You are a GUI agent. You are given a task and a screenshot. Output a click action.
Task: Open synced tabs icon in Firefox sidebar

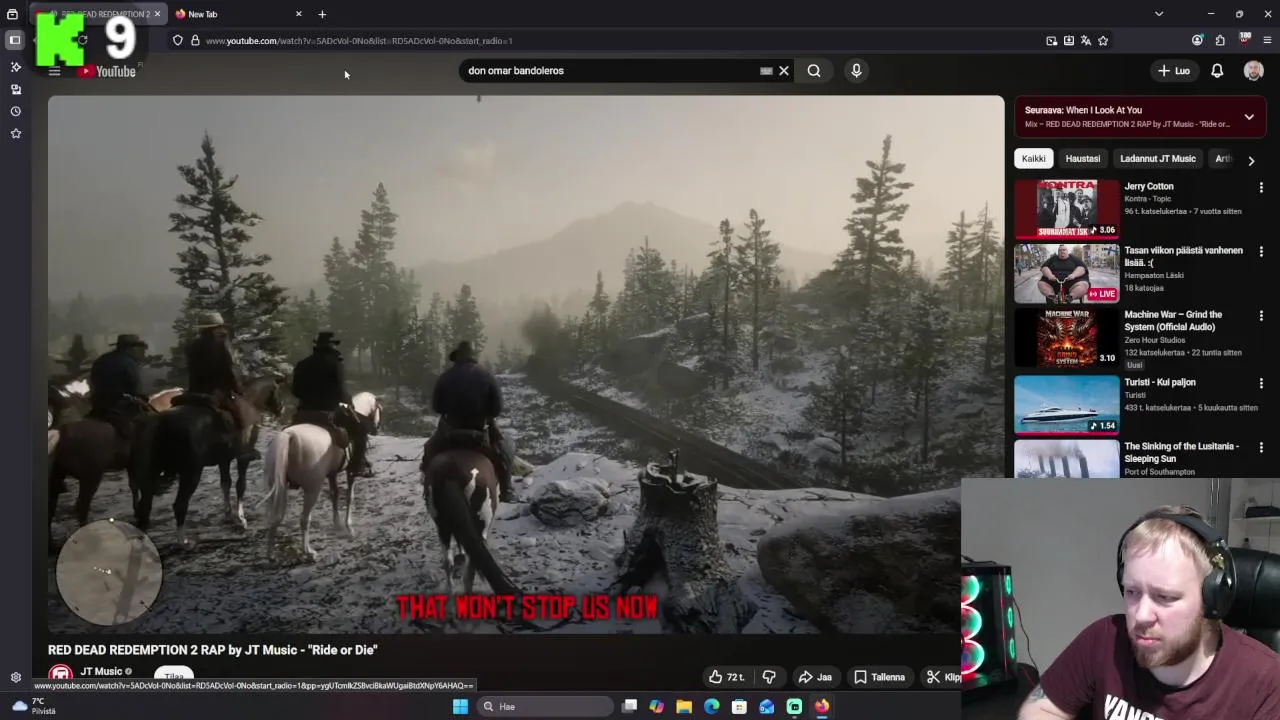pyautogui.click(x=15, y=89)
